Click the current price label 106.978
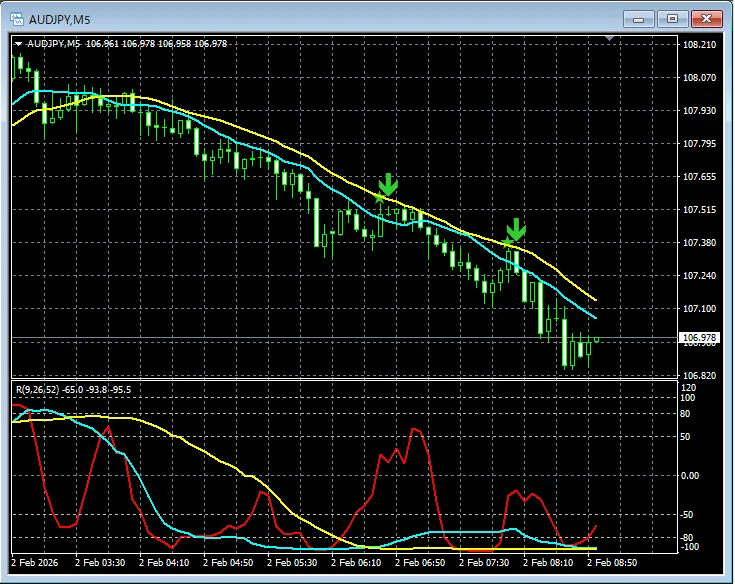The image size is (735, 584). pyautogui.click(x=699, y=337)
